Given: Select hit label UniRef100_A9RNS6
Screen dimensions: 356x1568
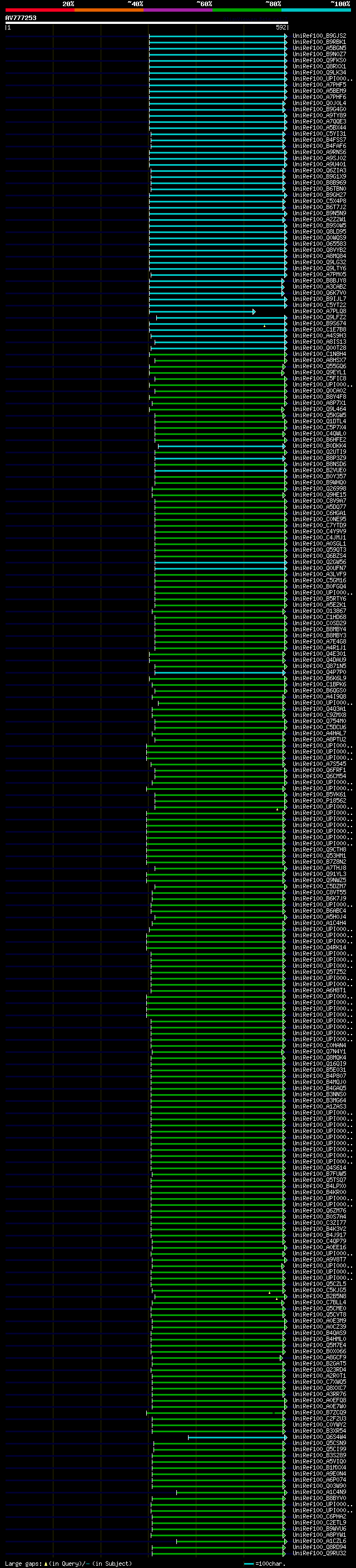Looking at the screenshot, I should point(319,152).
